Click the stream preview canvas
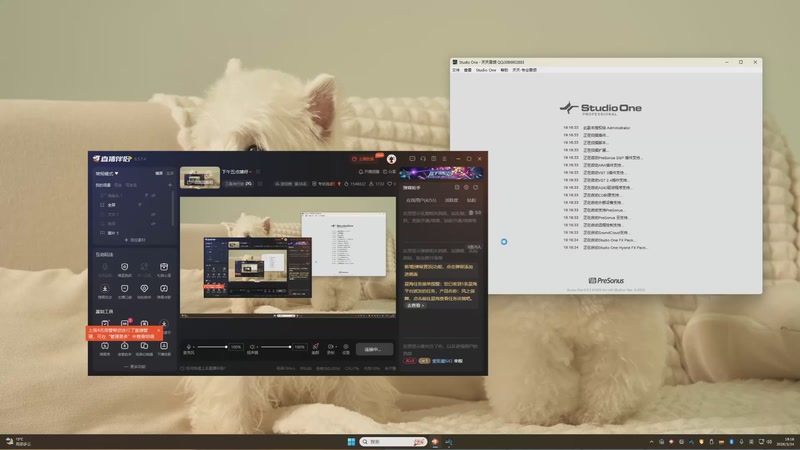The width and height of the screenshot is (800, 450). pos(288,256)
